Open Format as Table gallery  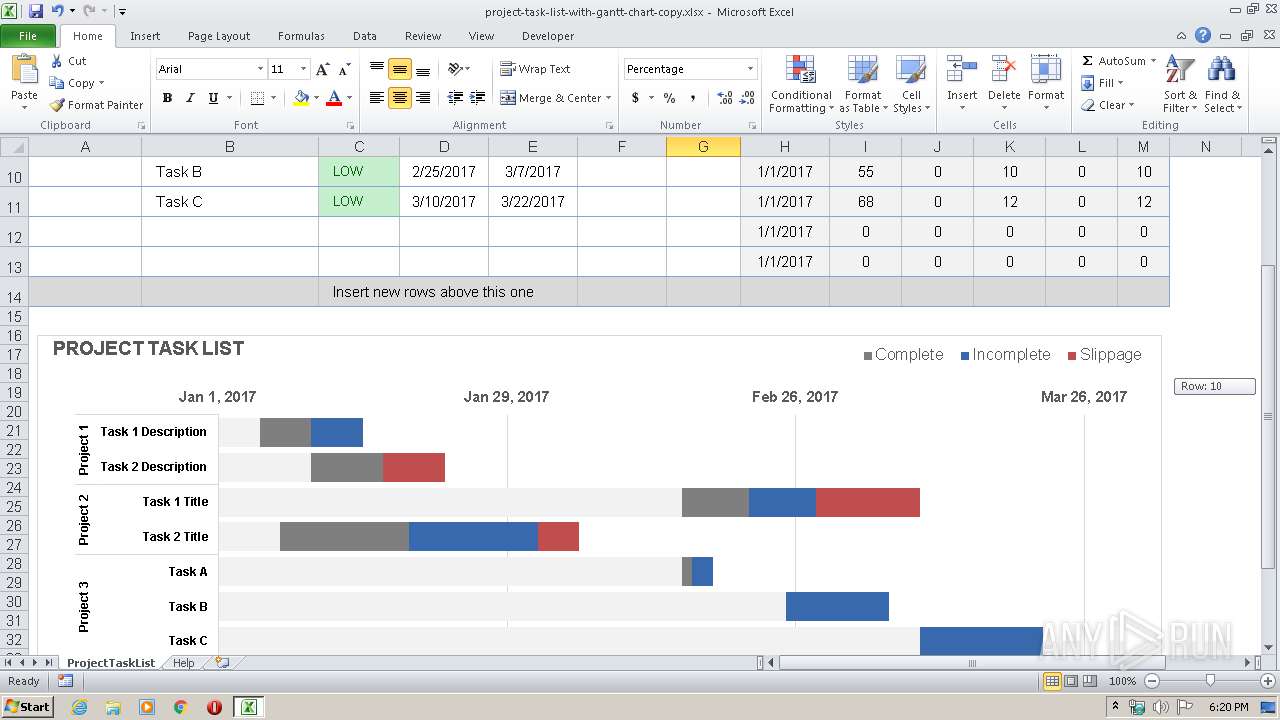point(862,85)
